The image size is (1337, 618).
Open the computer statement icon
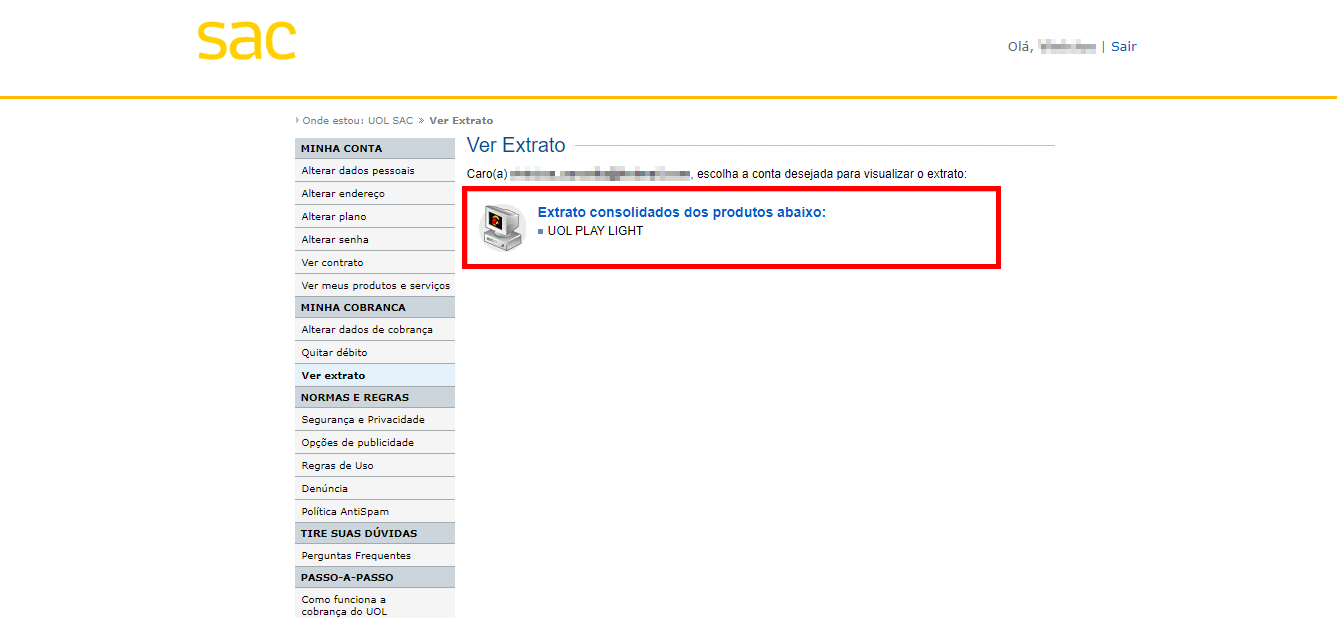(x=502, y=226)
